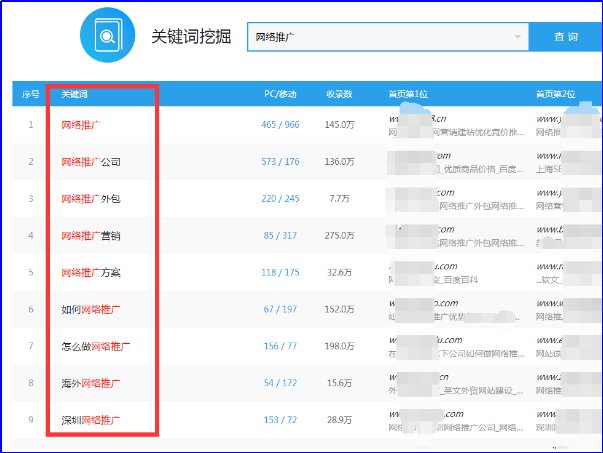Click the 收录数 column header

point(339,94)
